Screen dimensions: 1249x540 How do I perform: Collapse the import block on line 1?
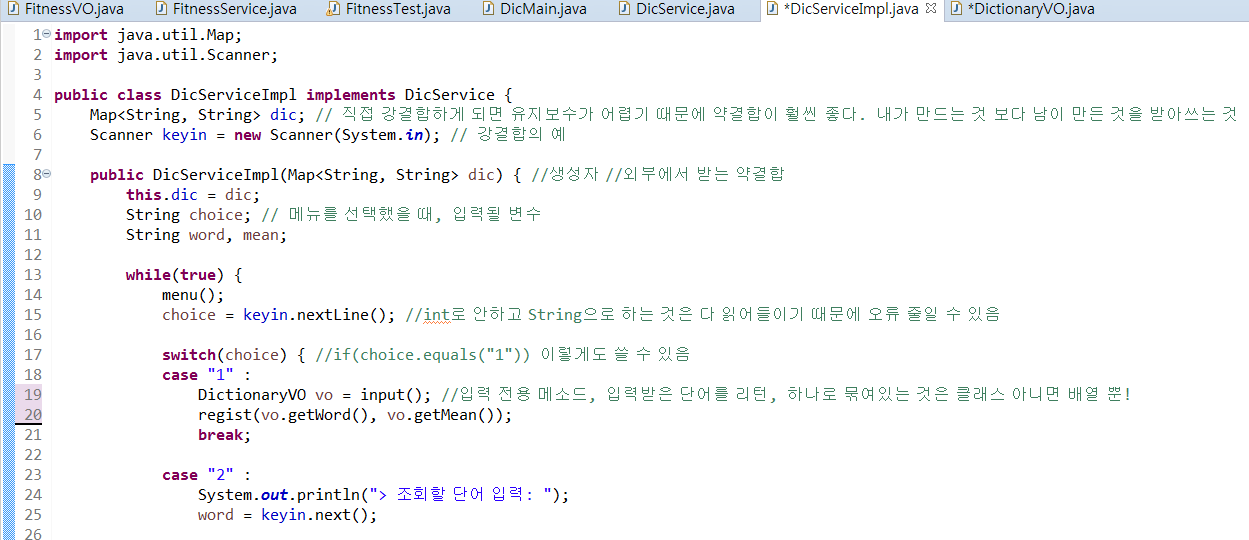point(47,35)
